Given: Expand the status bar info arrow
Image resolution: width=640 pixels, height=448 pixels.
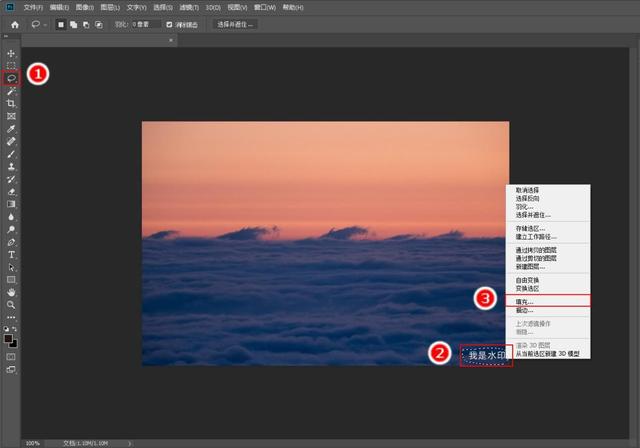Looking at the screenshot, I should coord(130,443).
